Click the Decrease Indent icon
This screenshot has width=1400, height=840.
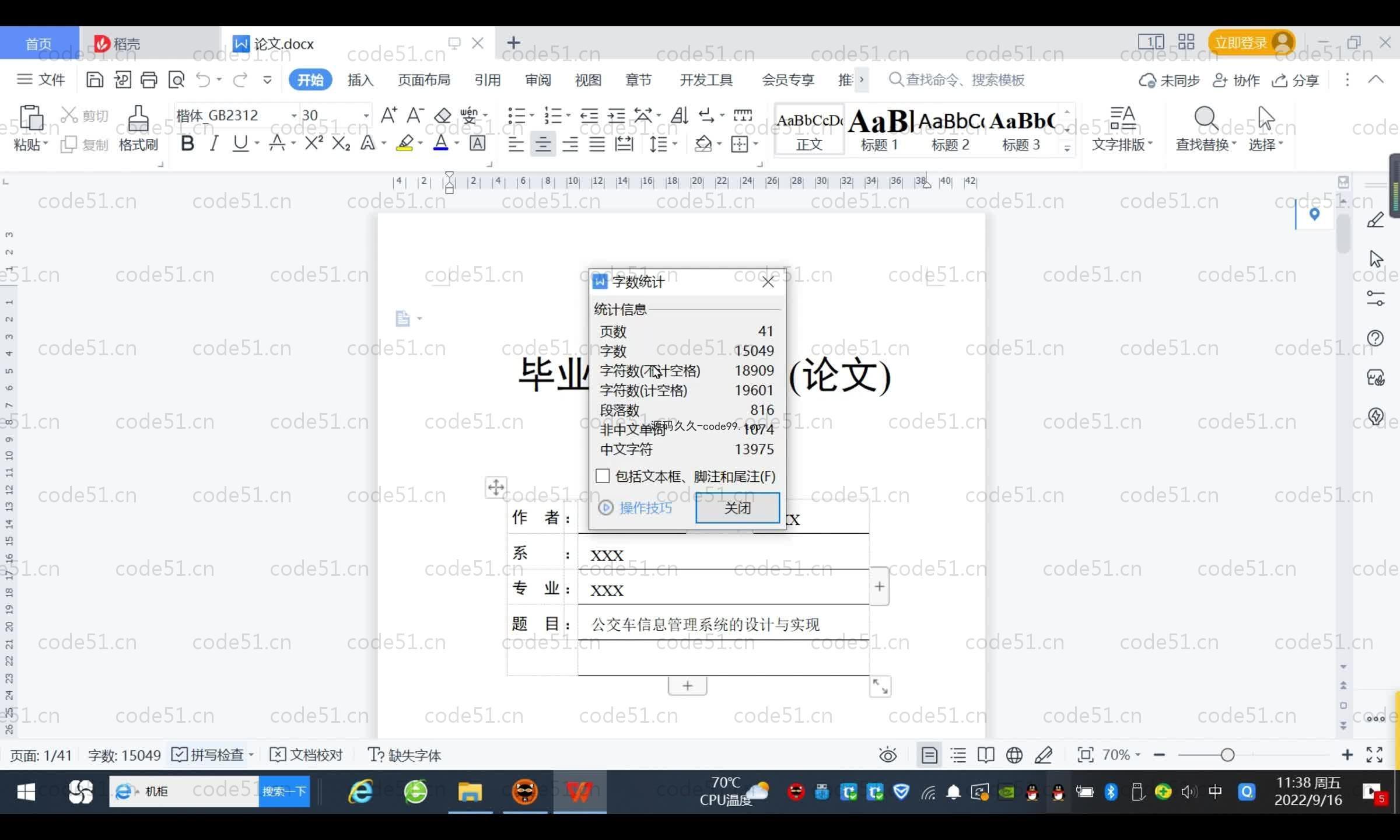click(589, 115)
